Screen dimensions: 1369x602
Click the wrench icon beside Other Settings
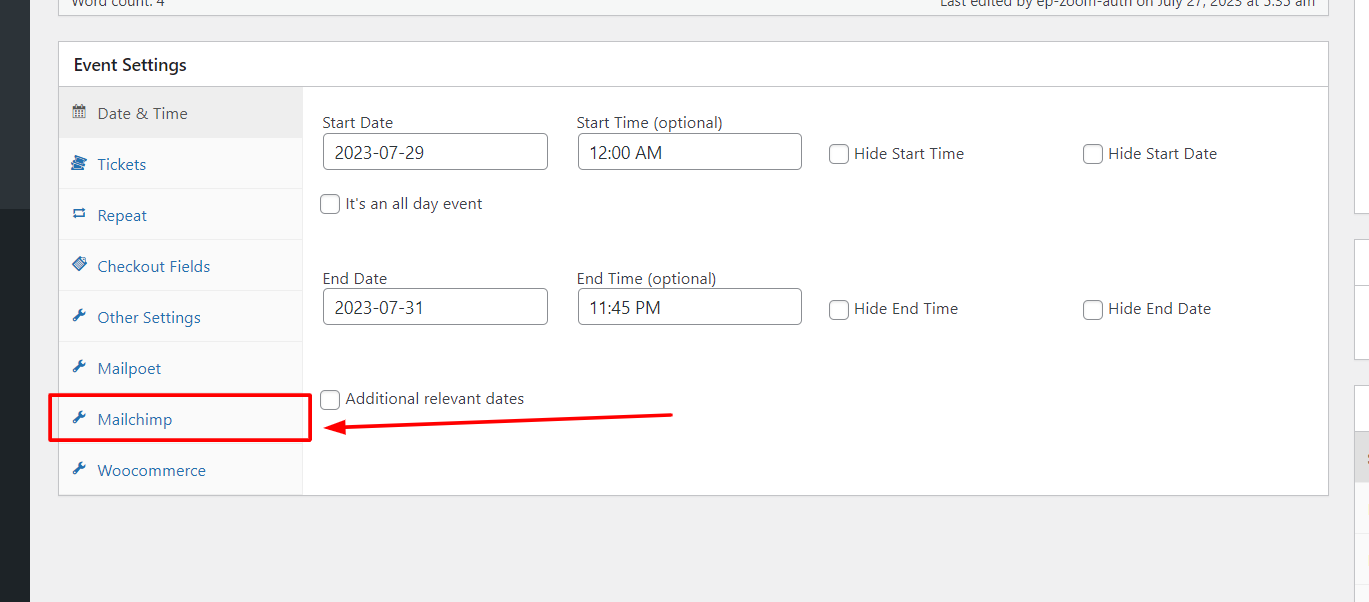[x=79, y=316]
